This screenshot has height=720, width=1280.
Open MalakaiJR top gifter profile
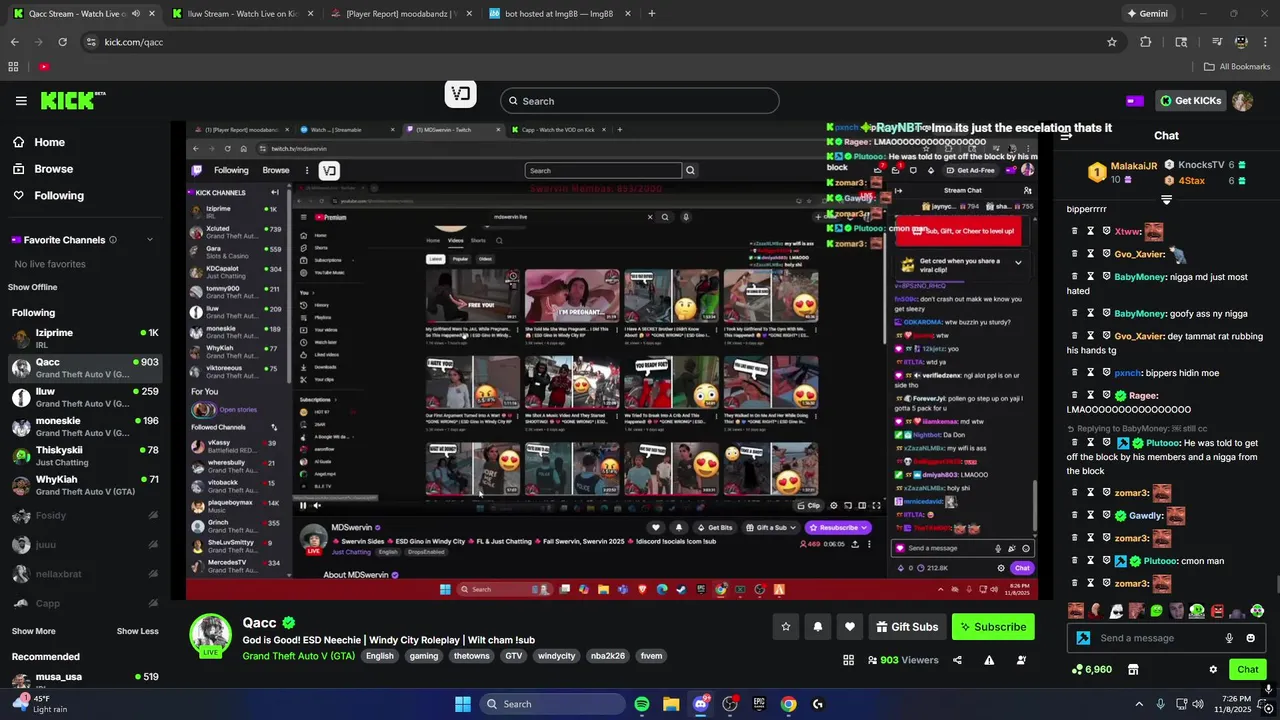(x=1121, y=173)
